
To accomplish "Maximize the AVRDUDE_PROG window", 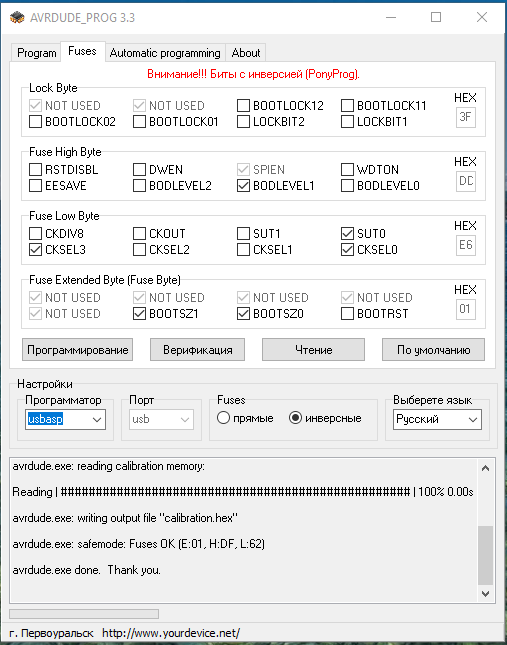I will [436, 17].
